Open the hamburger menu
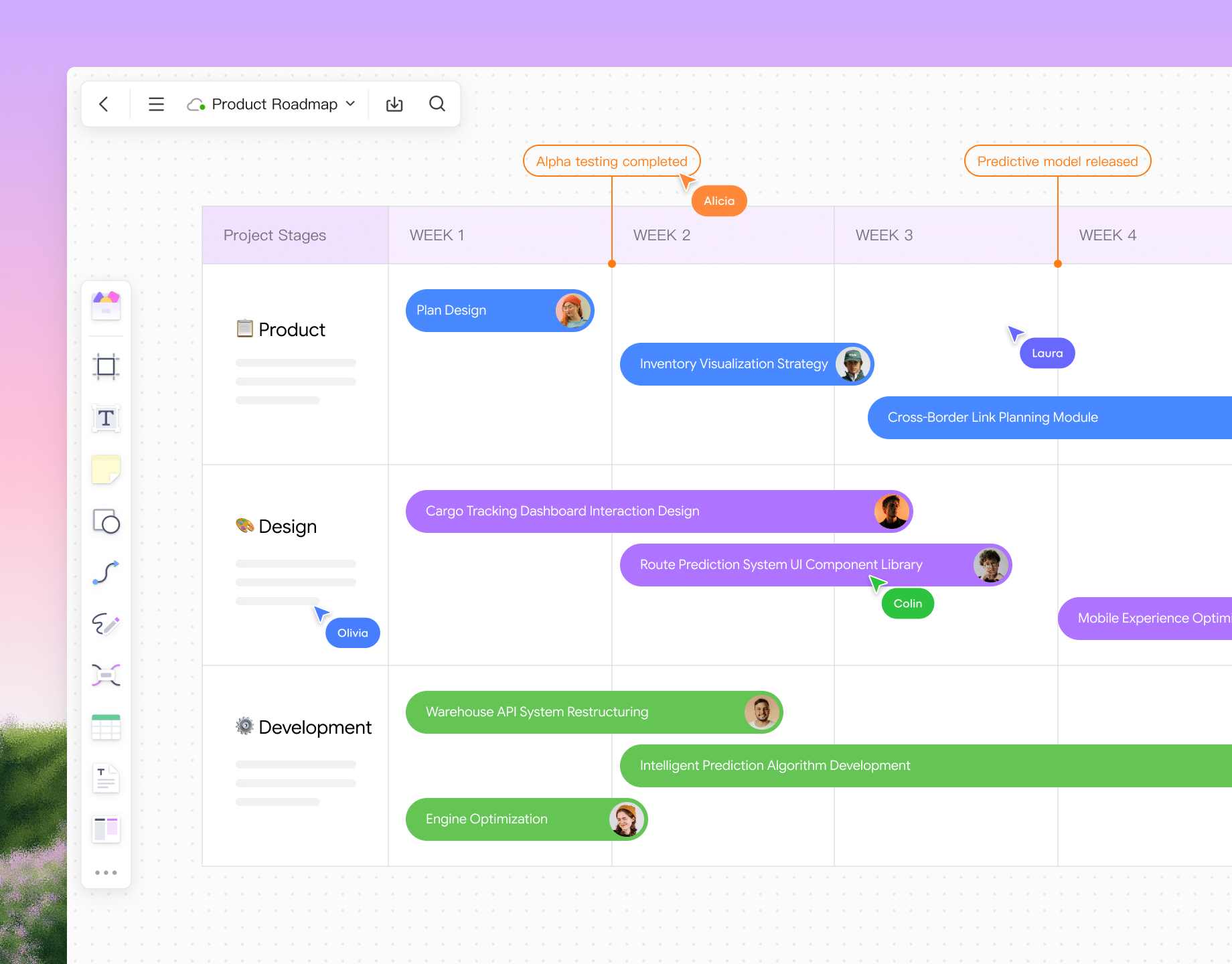1232x964 pixels. [x=156, y=104]
